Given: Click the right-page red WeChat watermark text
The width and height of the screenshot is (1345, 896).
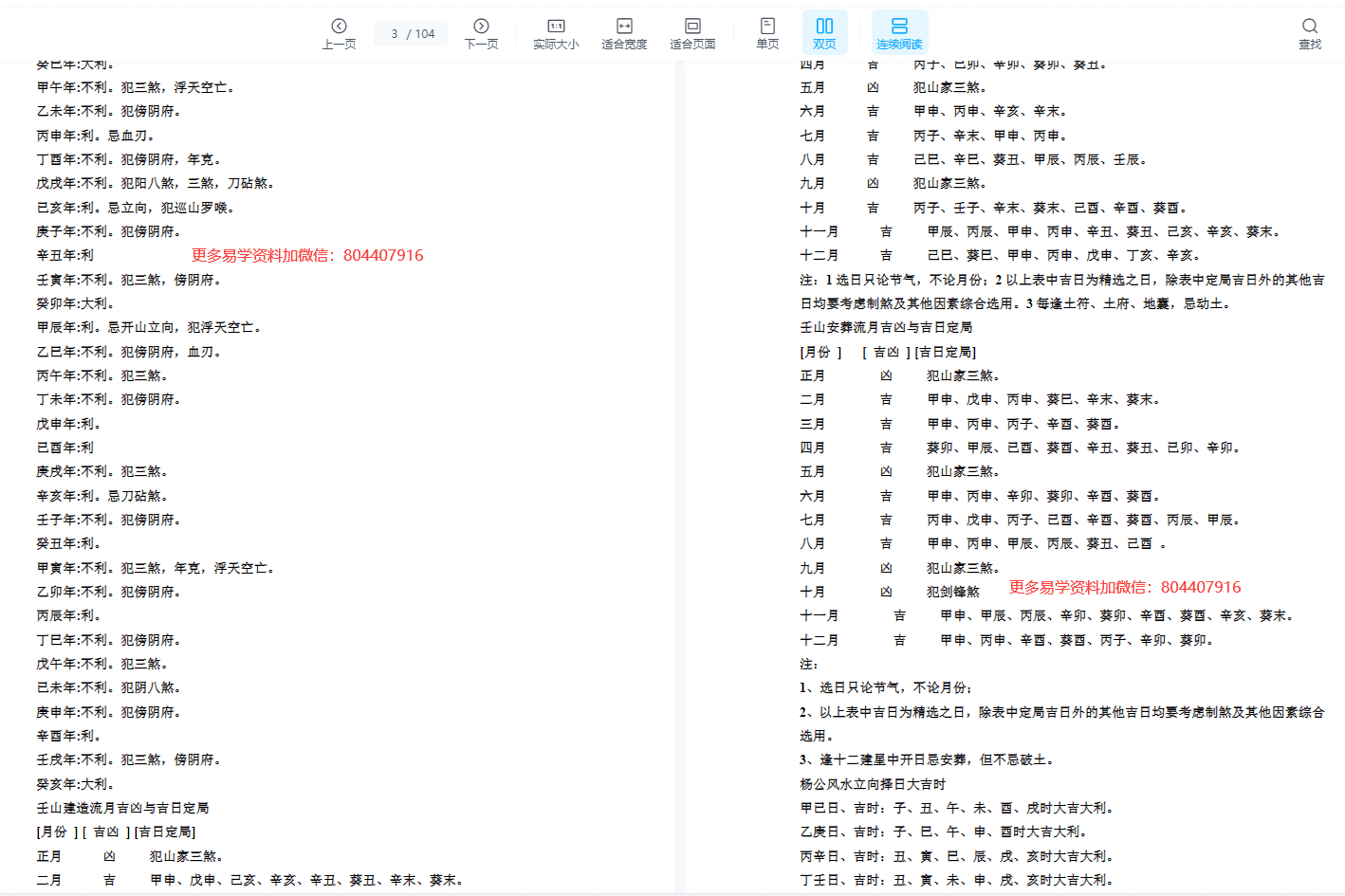Looking at the screenshot, I should coord(1125,587).
